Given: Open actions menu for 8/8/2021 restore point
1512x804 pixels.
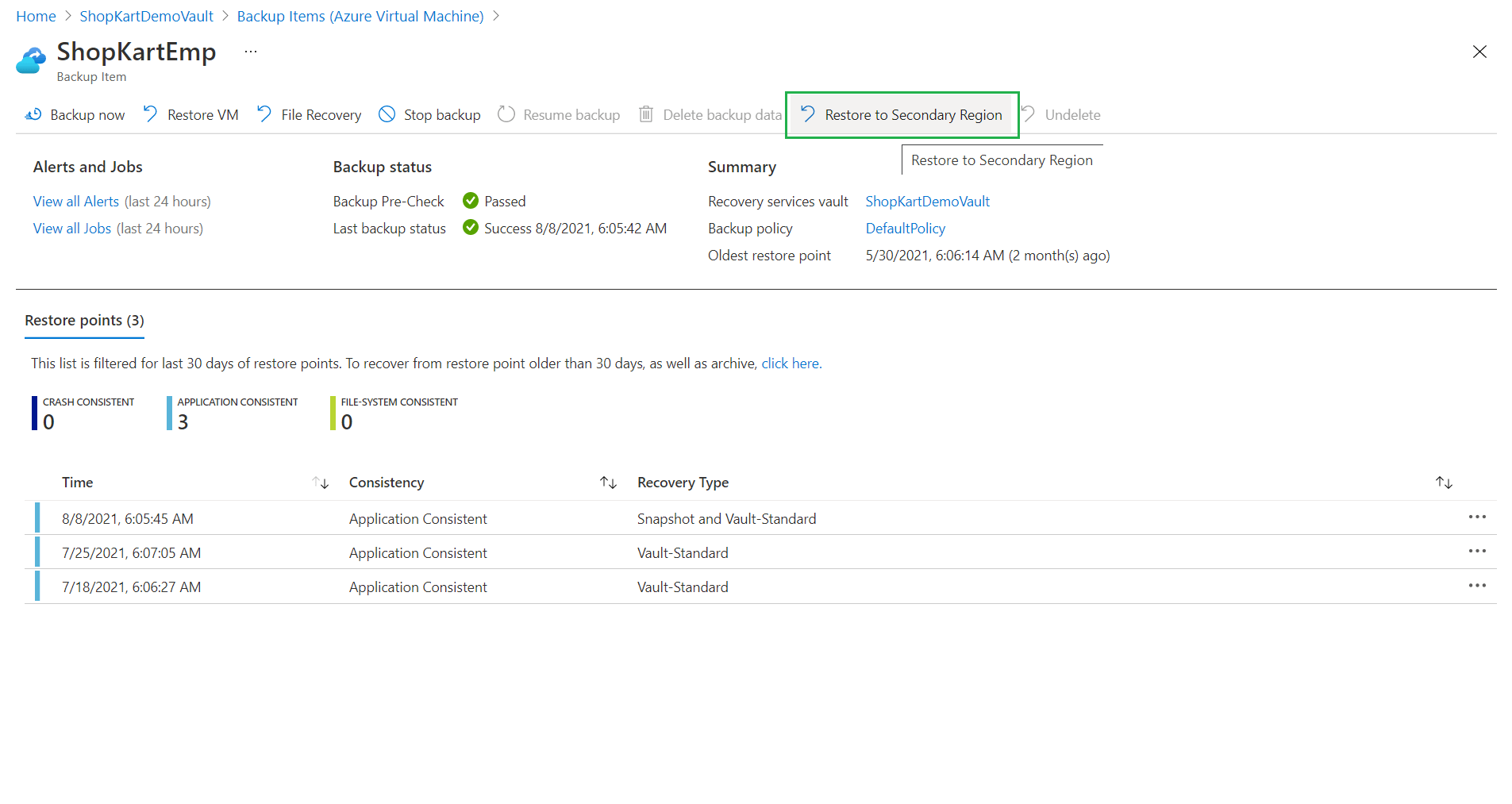Looking at the screenshot, I should pos(1476,517).
